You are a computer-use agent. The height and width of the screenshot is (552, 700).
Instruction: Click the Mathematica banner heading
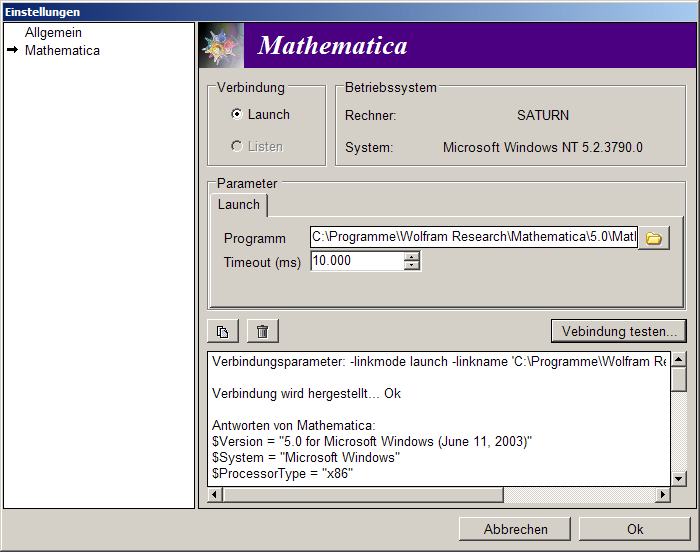point(332,46)
